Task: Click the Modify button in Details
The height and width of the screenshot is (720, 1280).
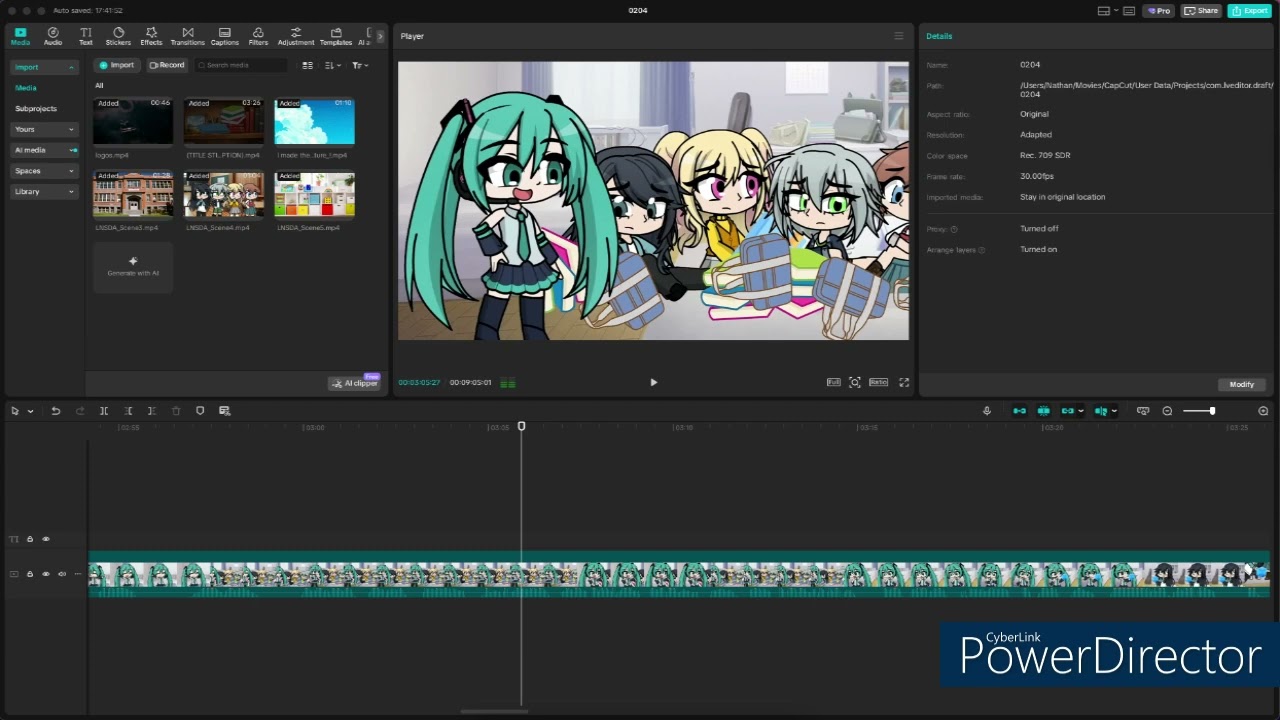Action: click(x=1241, y=384)
